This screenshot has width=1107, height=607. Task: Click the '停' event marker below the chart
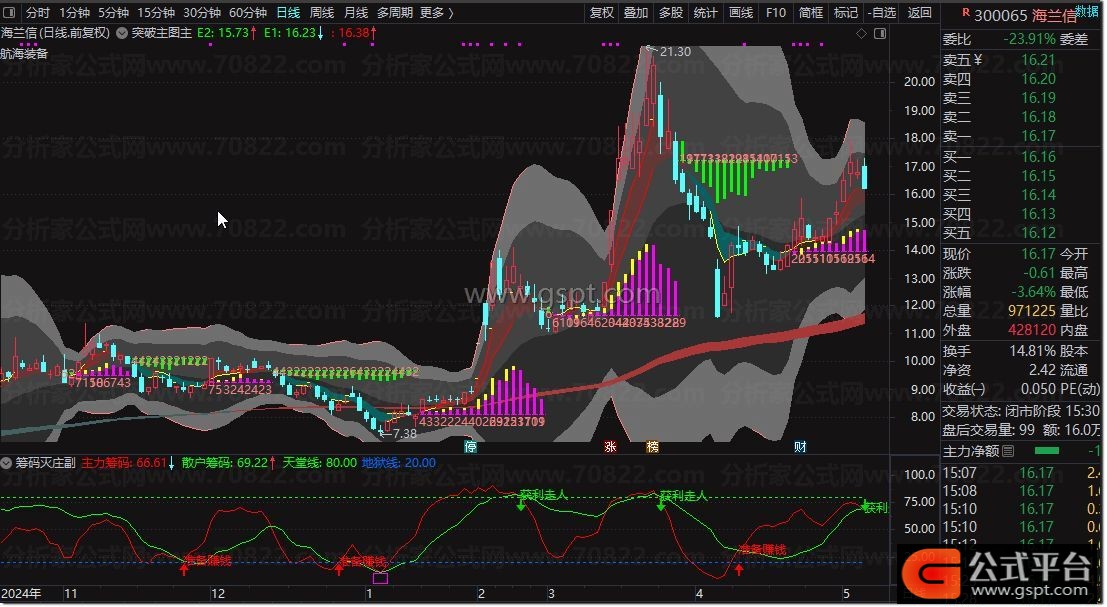471,447
